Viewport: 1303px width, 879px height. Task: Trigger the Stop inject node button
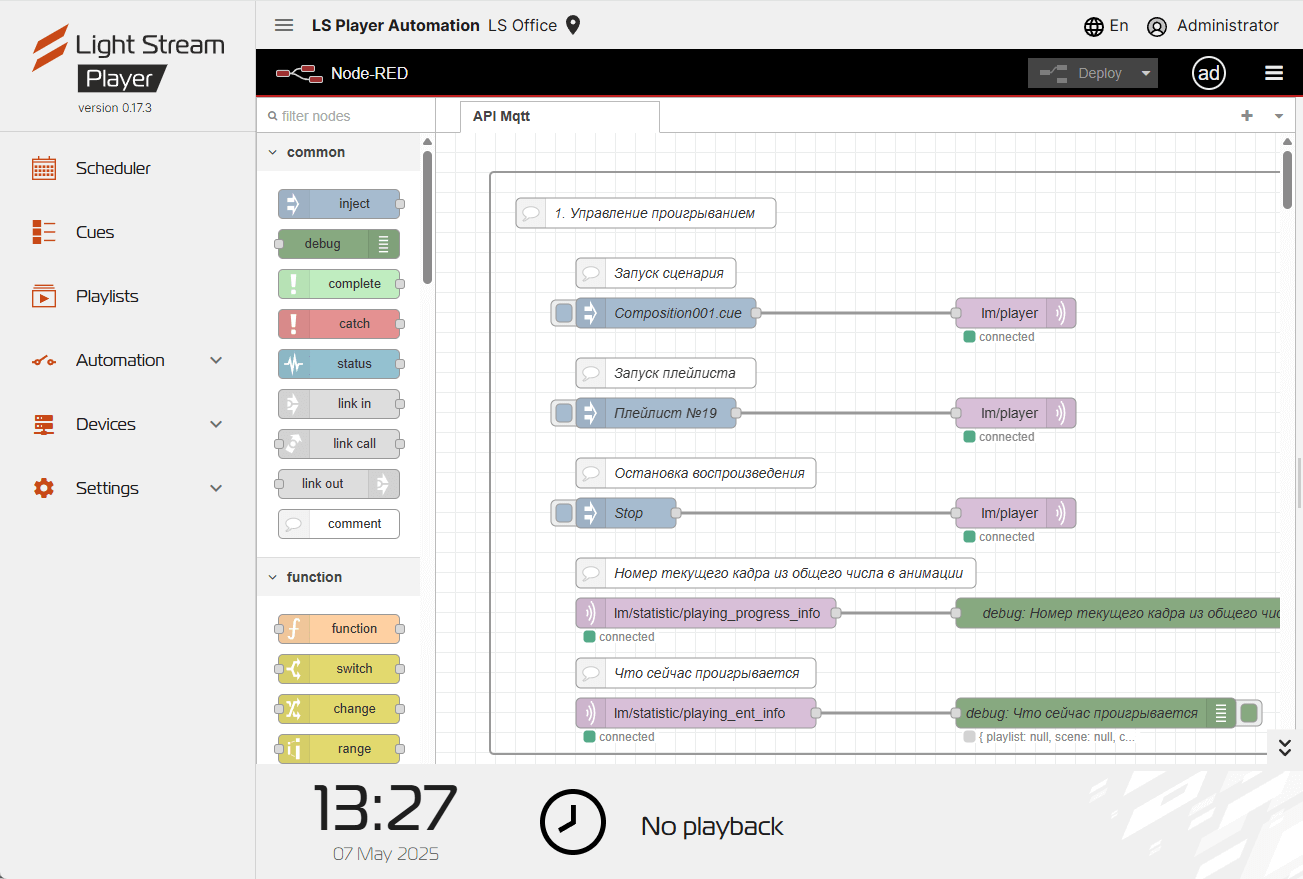[564, 513]
